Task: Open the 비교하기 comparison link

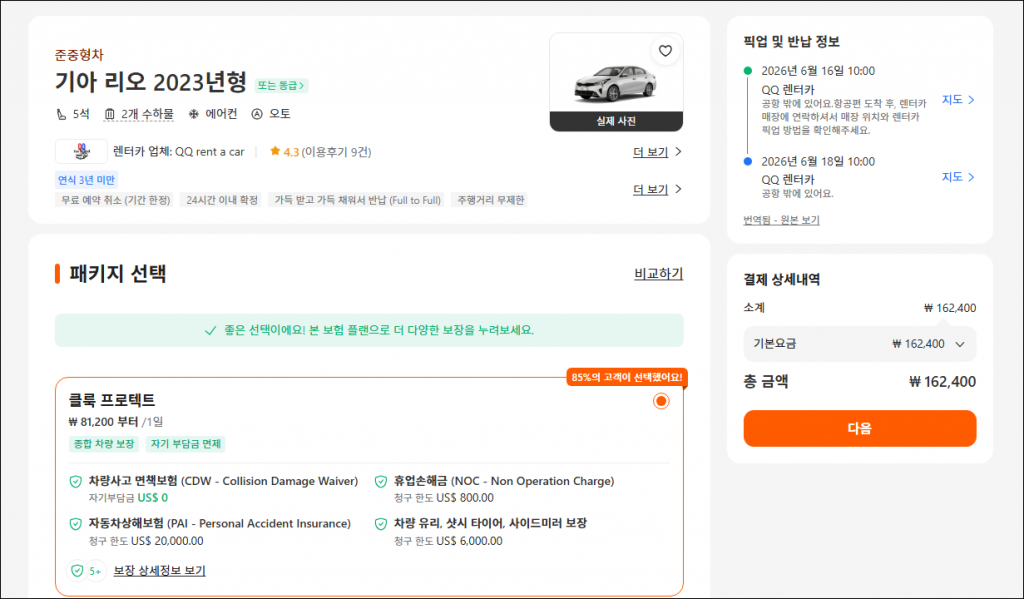Action: click(659, 275)
